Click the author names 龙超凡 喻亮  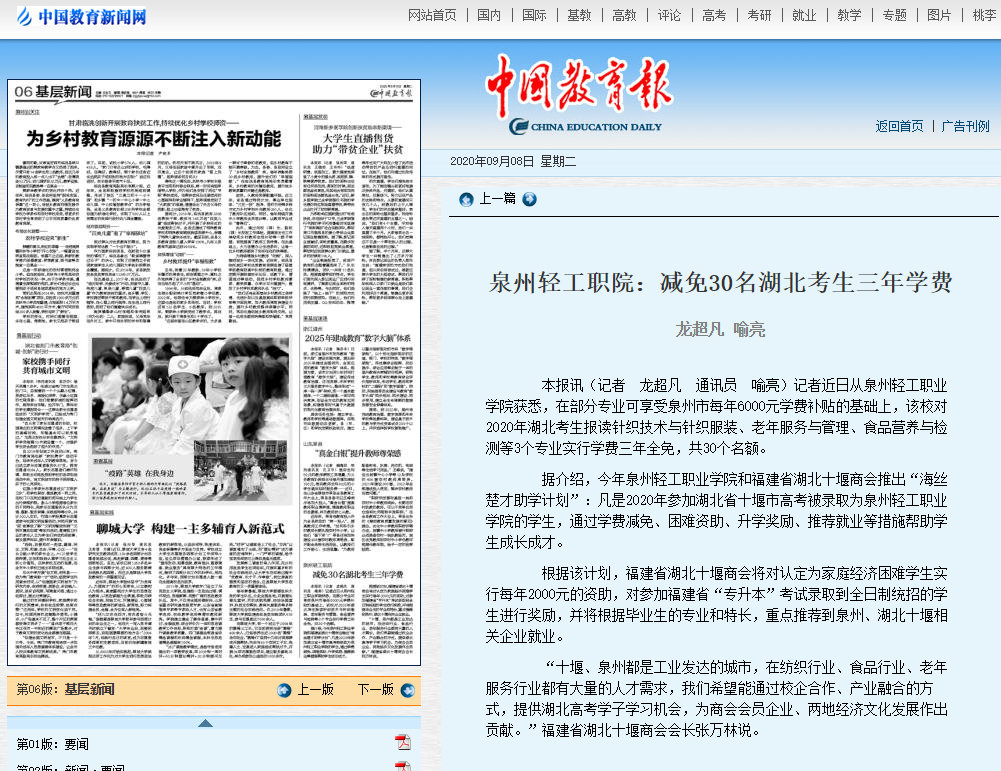720,329
